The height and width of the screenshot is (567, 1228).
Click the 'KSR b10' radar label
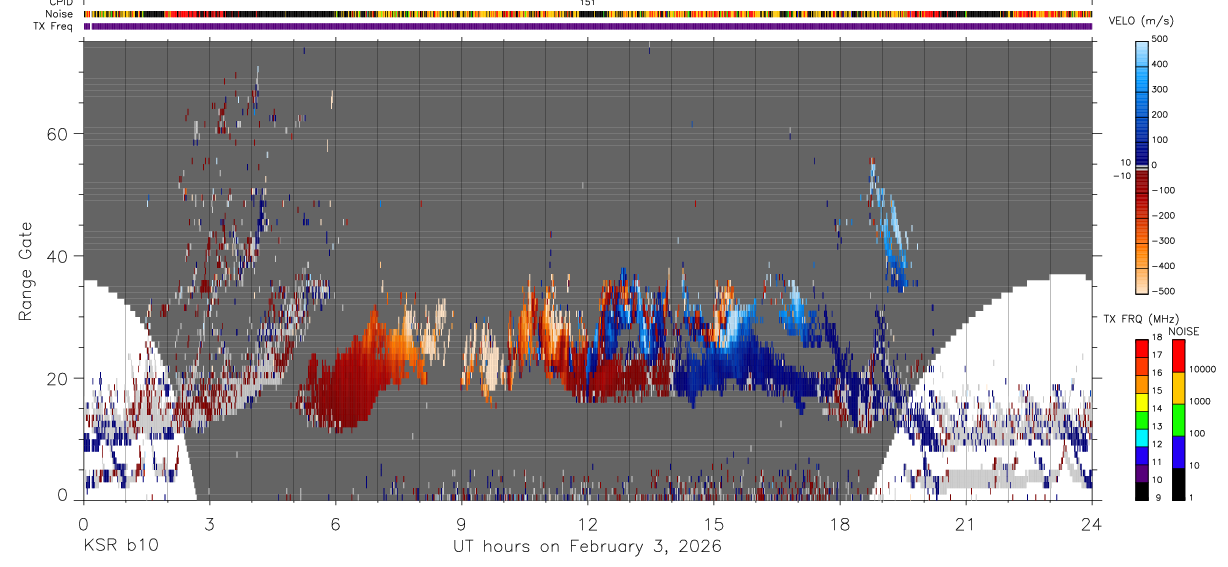[120, 546]
